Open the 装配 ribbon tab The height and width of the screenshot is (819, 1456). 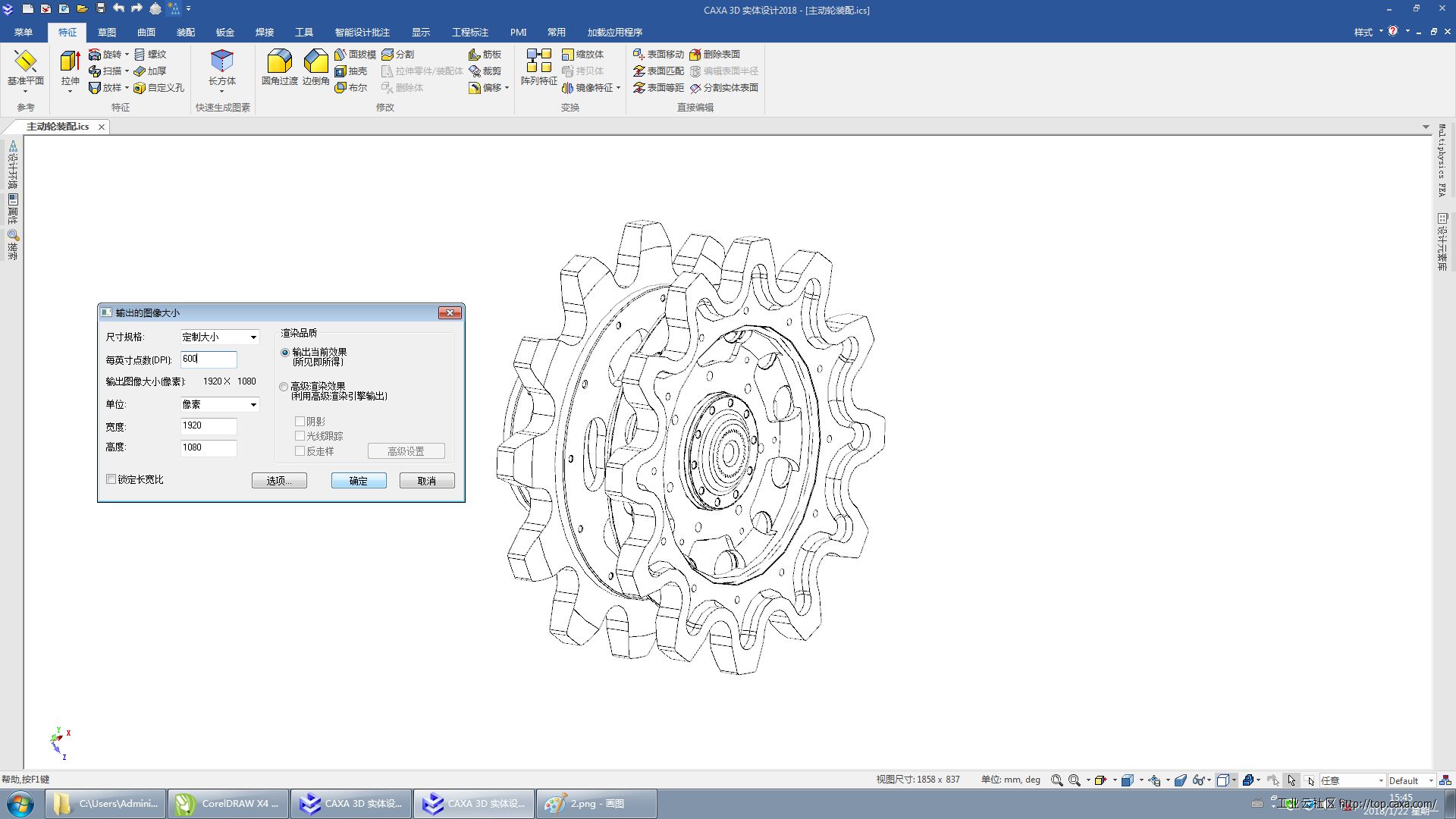pyautogui.click(x=186, y=33)
